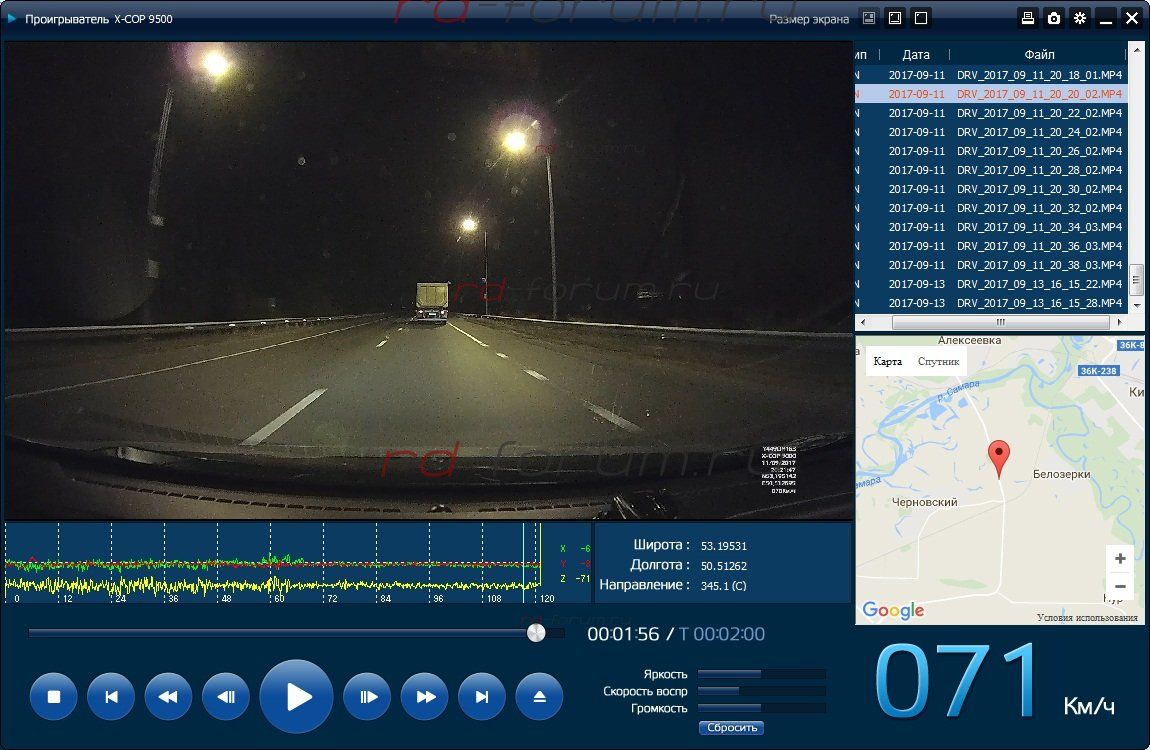Take a snapshot with camera icon
This screenshot has height=750, width=1150.
tap(1054, 18)
